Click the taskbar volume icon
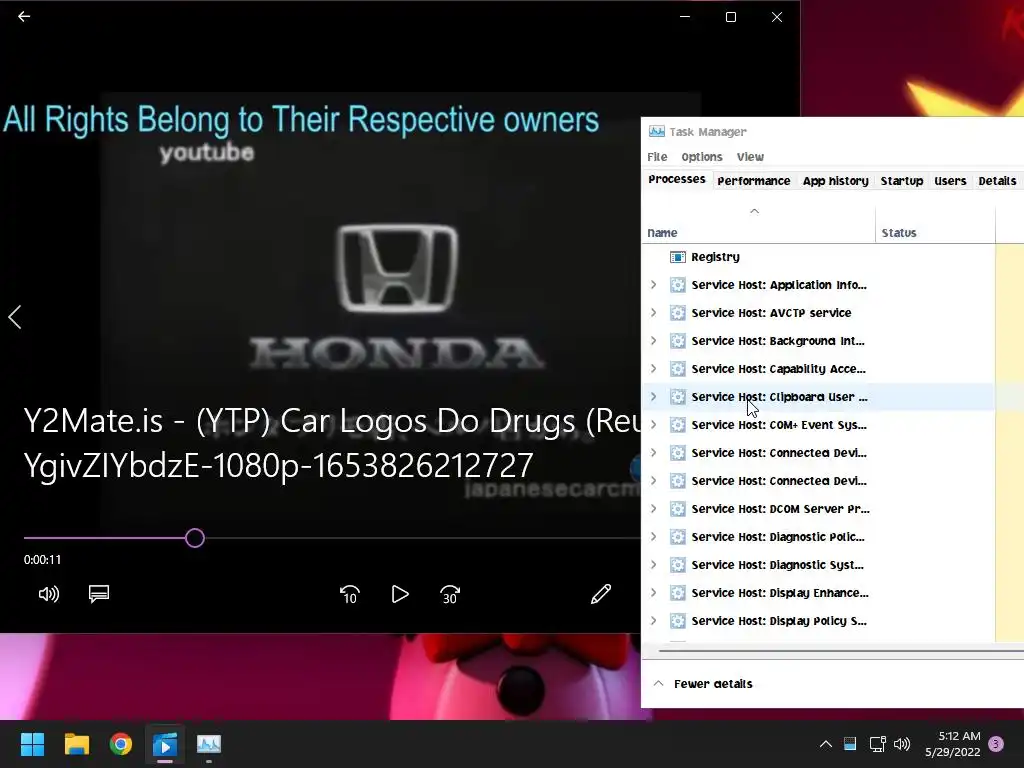 click(x=902, y=744)
